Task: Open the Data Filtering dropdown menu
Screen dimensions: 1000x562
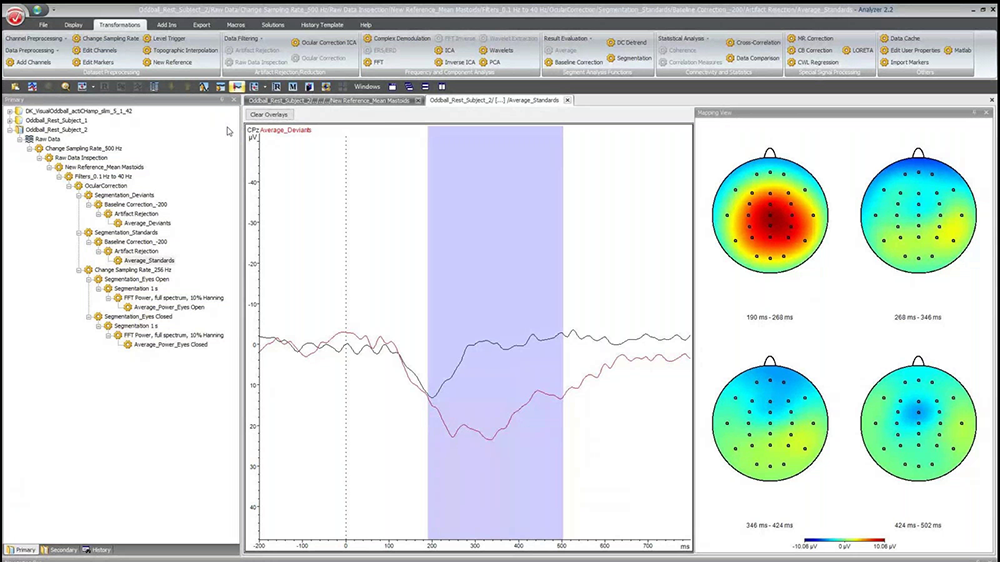Action: 244,38
